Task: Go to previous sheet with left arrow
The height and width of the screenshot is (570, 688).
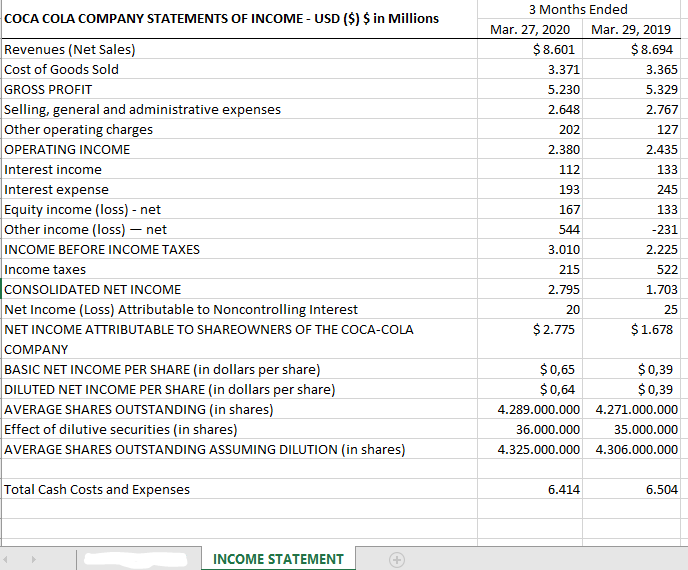Action: [5, 559]
